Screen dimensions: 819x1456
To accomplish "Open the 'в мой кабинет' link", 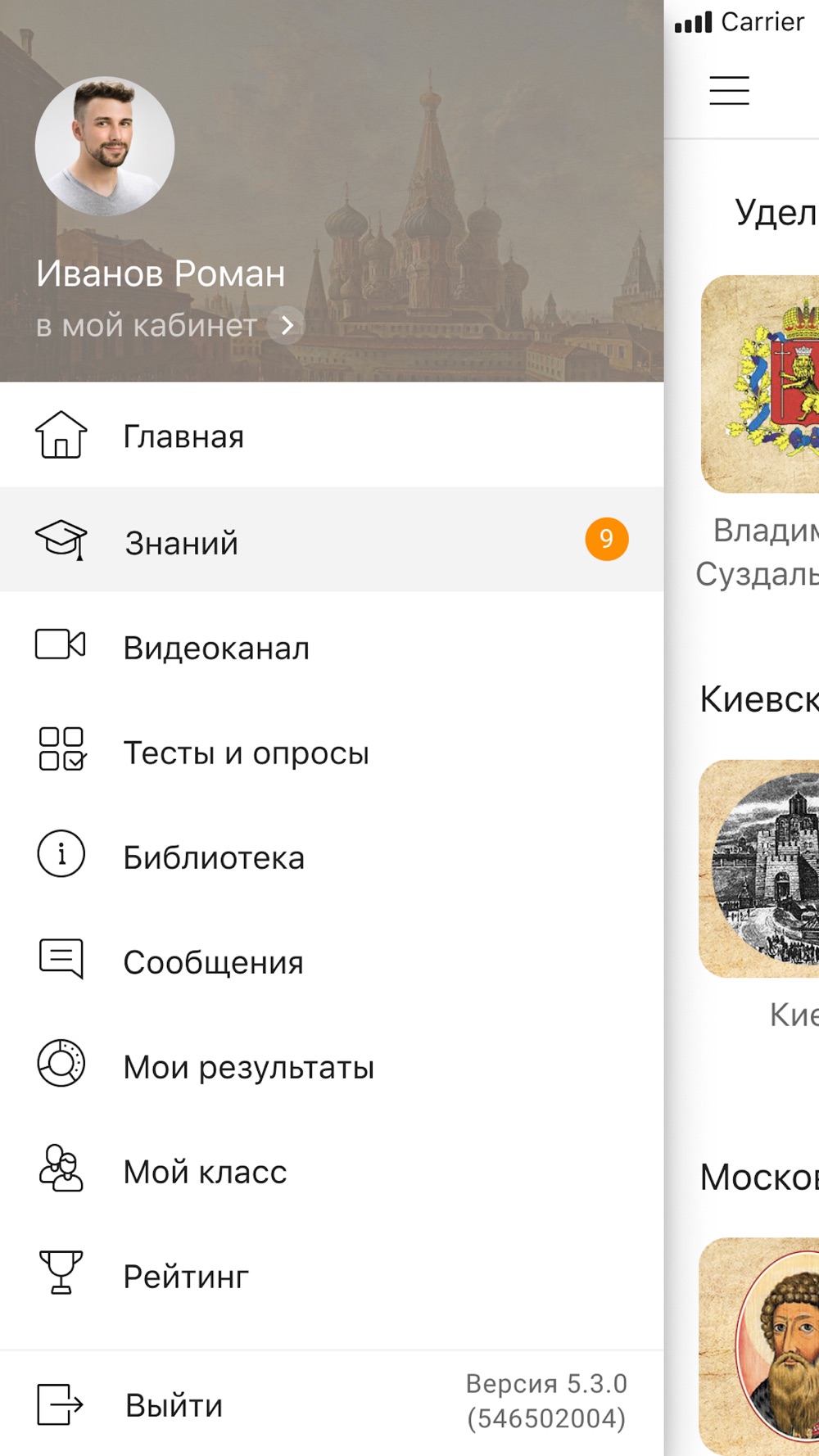I will [x=146, y=326].
